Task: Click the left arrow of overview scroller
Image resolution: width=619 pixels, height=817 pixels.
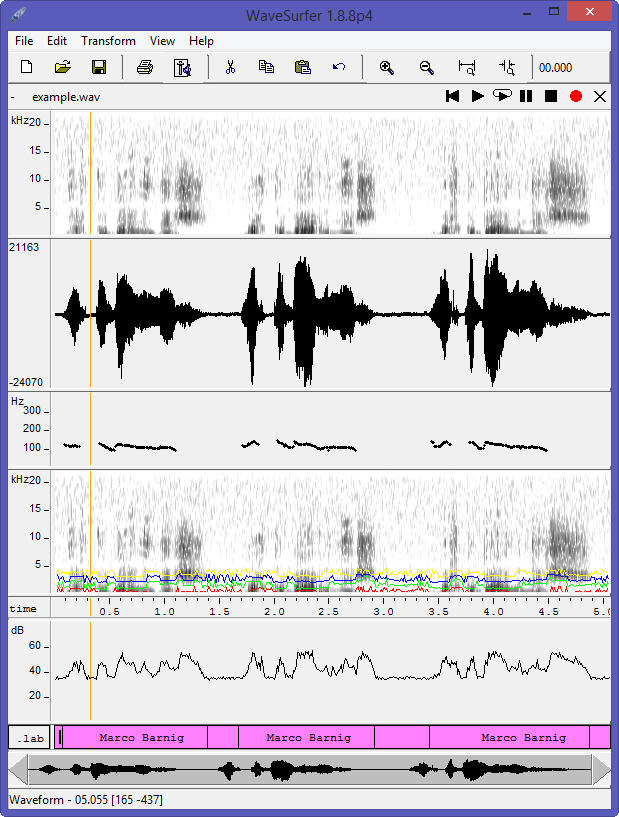Action: click(18, 770)
